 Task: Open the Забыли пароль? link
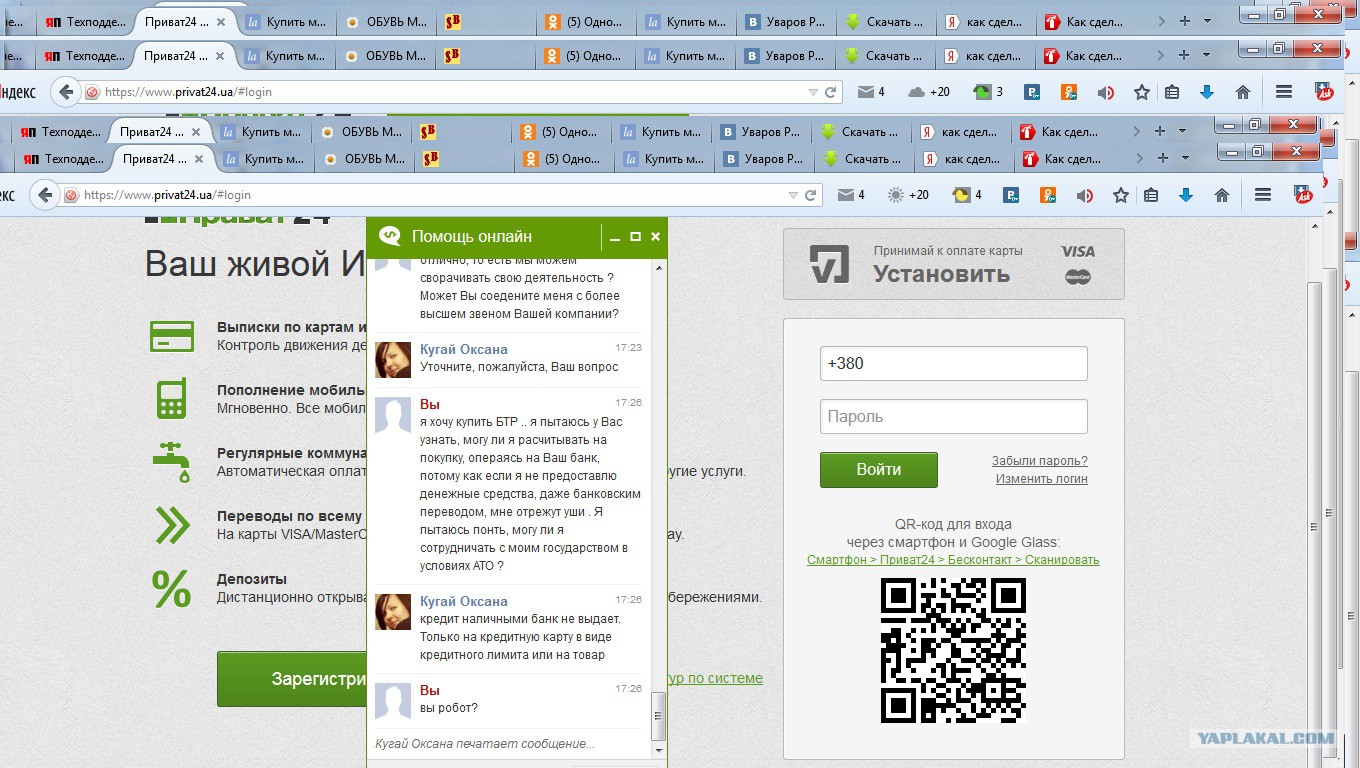click(1040, 461)
